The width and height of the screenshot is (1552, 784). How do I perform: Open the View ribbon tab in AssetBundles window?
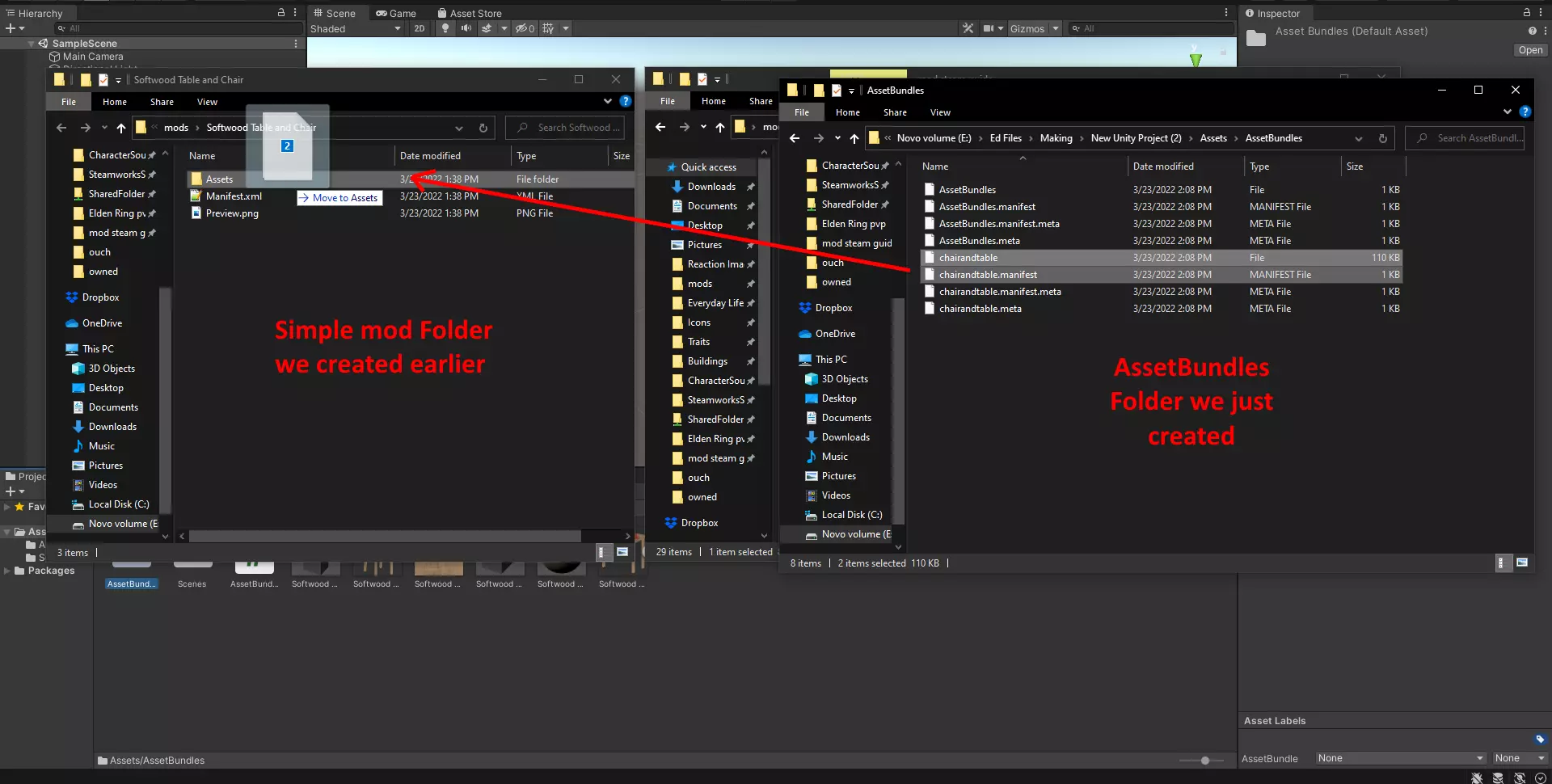point(940,112)
